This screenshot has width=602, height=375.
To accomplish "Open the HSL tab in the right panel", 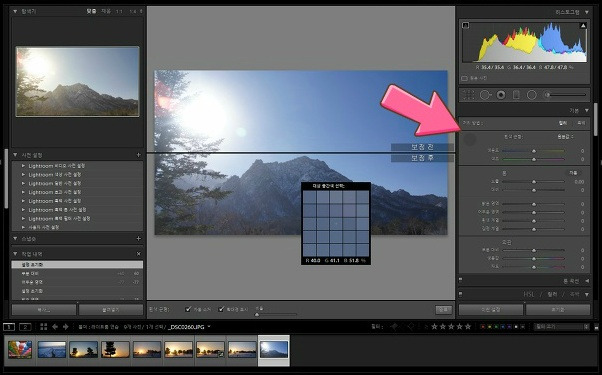I will tap(529, 294).
